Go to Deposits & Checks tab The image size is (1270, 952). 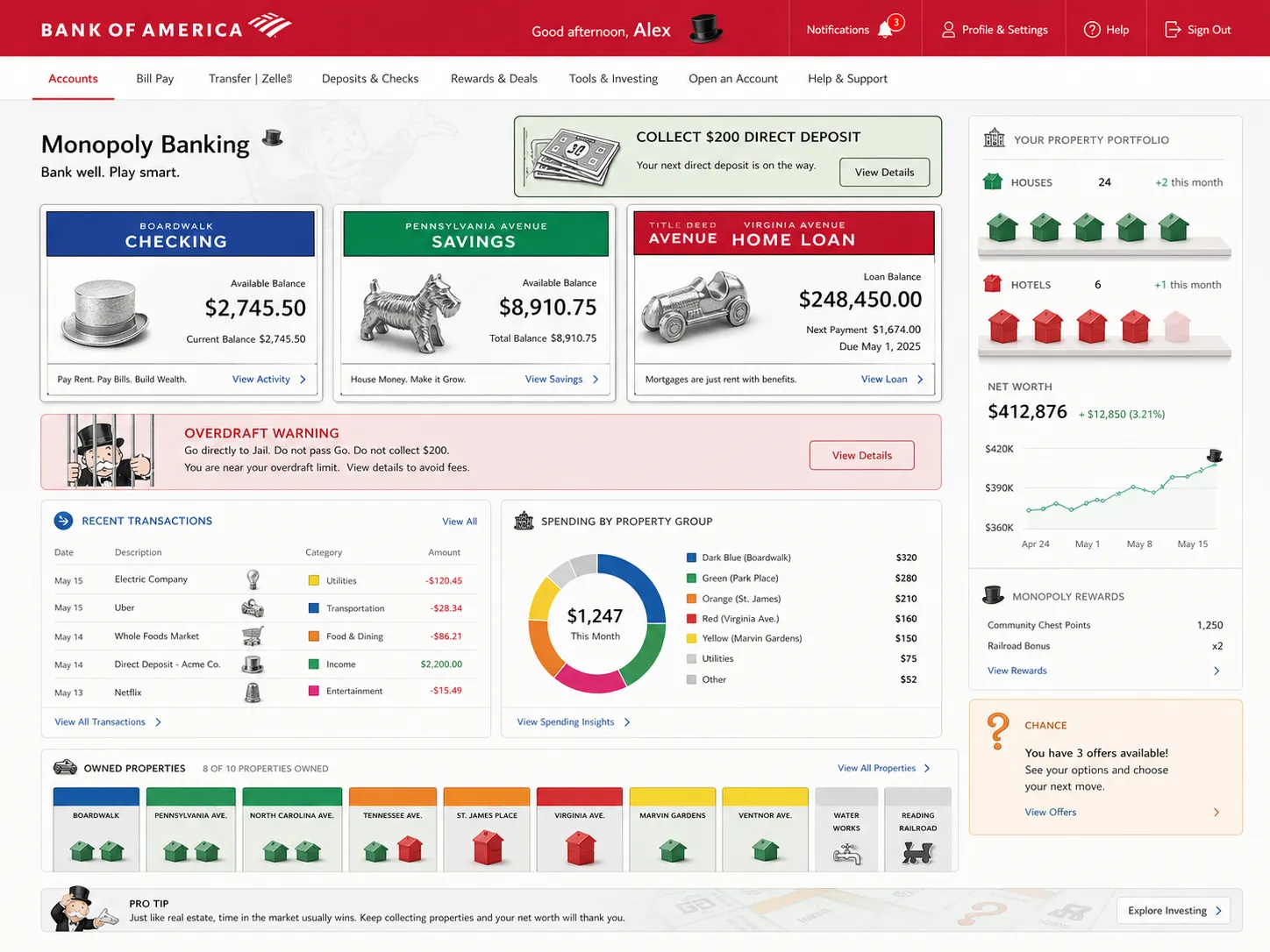click(x=370, y=79)
